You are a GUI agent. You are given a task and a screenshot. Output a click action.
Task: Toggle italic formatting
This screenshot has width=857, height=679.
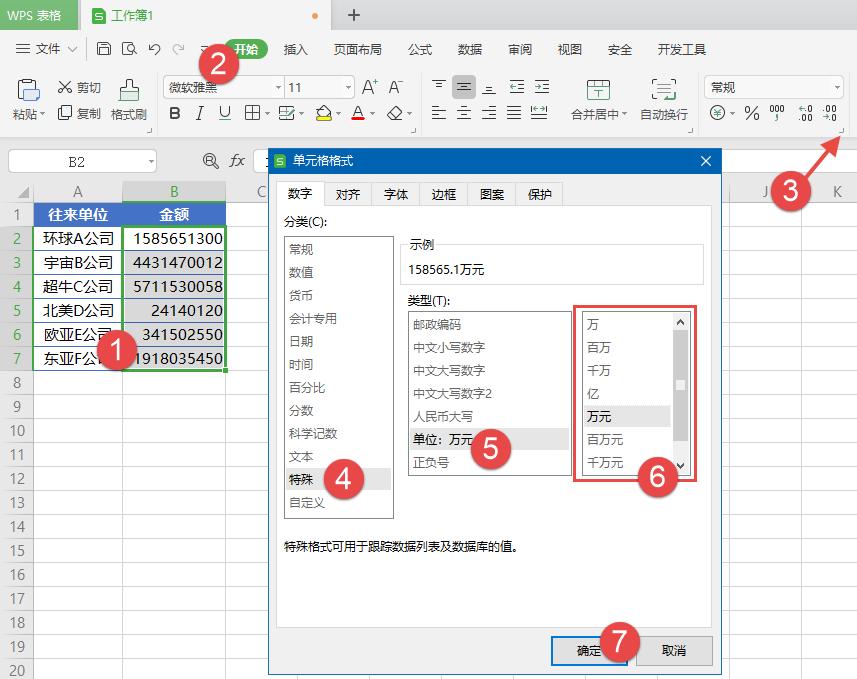[x=200, y=113]
